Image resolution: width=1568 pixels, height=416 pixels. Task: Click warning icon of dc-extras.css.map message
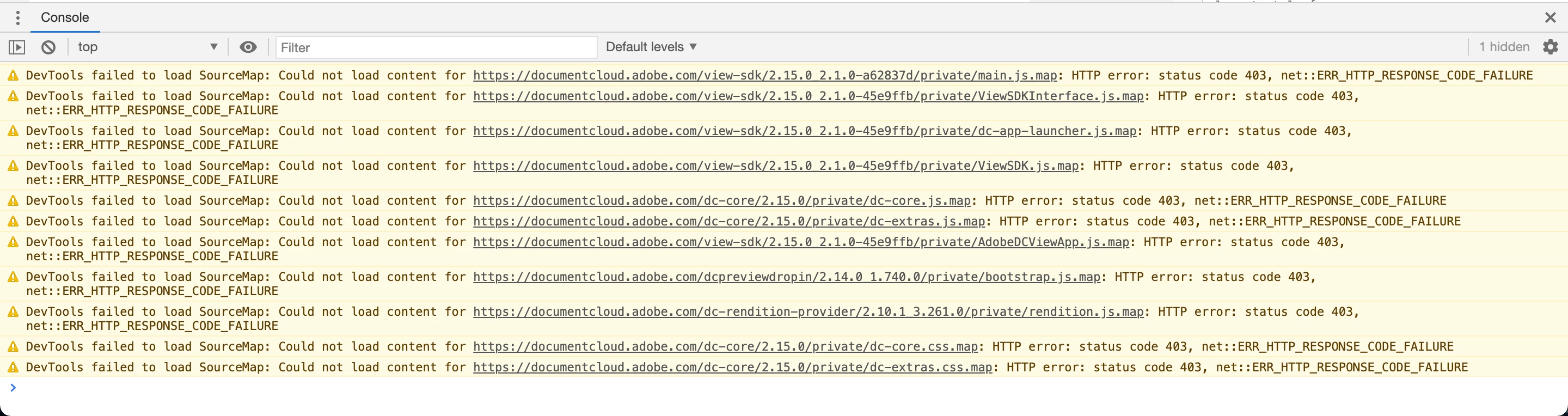coord(13,368)
